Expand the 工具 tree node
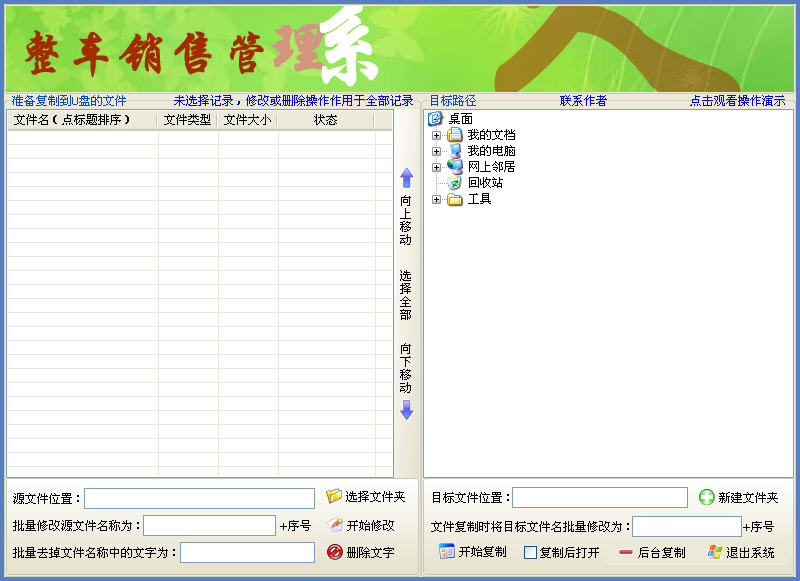800x581 pixels. (436, 199)
